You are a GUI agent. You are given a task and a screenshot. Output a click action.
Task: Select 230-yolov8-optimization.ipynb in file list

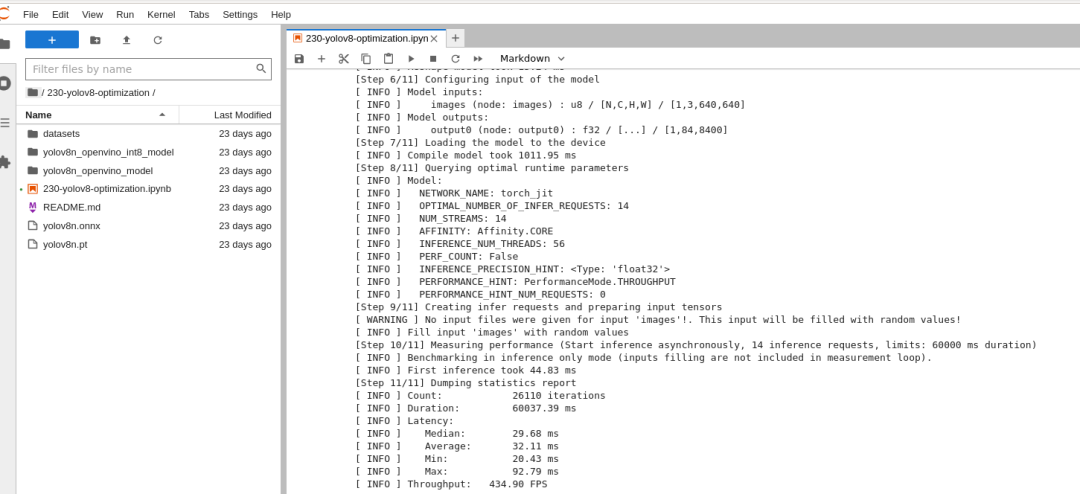tap(148, 189)
